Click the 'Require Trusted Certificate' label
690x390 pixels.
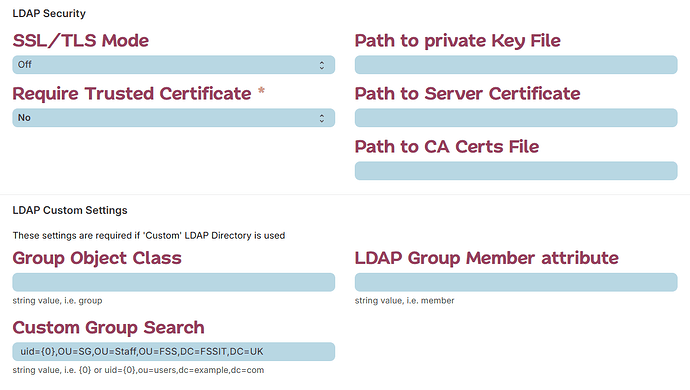[x=132, y=94]
